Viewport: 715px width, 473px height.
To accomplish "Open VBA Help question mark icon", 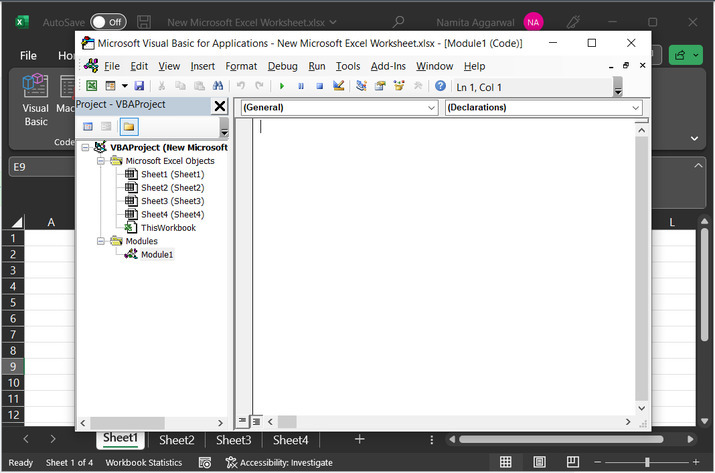I will click(x=440, y=86).
